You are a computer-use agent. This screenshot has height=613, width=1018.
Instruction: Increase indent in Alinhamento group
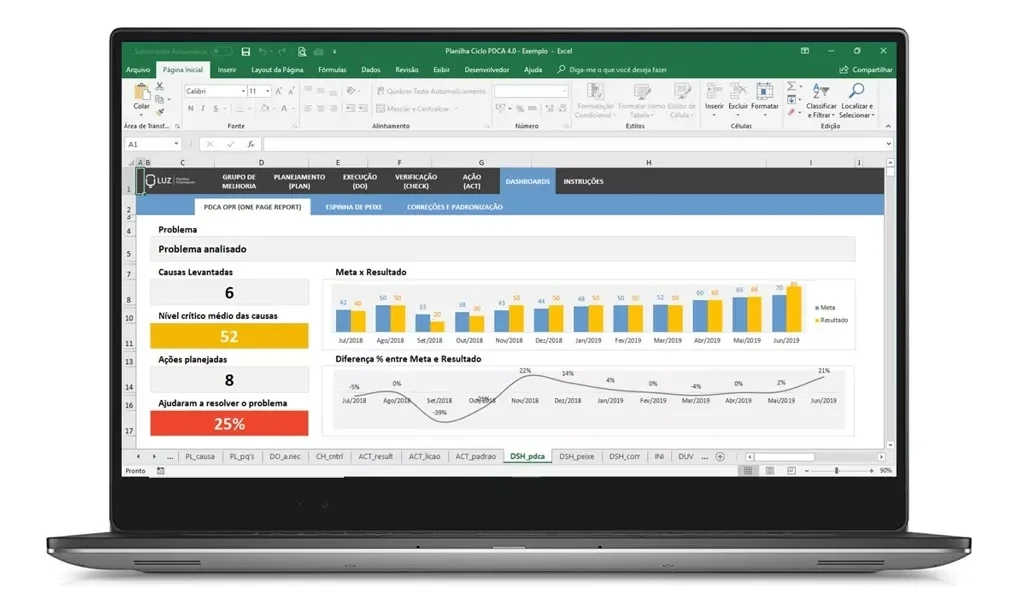pos(362,108)
